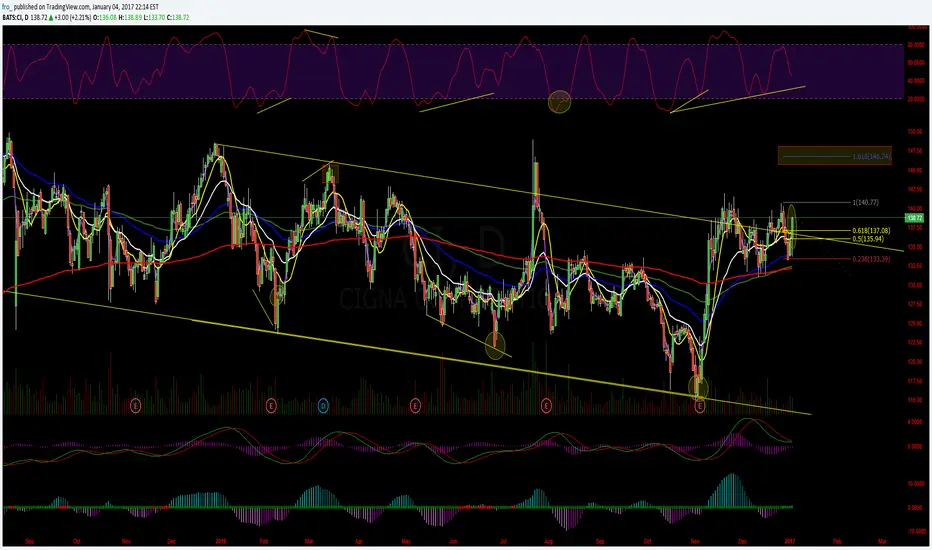Click the 2017 label on time axis
The image size is (932, 550).
[x=789, y=542]
